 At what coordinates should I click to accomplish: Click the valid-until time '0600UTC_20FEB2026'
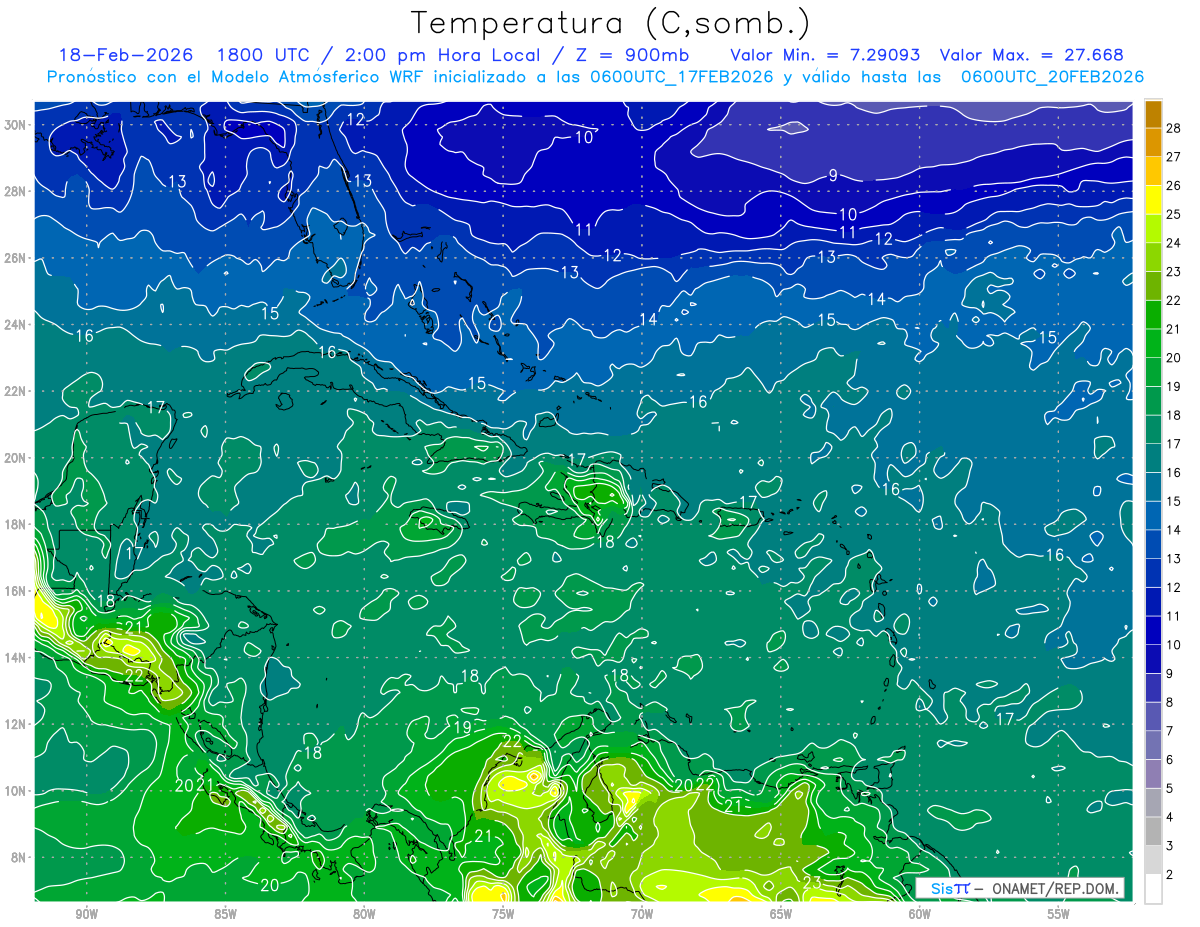coord(1052,77)
